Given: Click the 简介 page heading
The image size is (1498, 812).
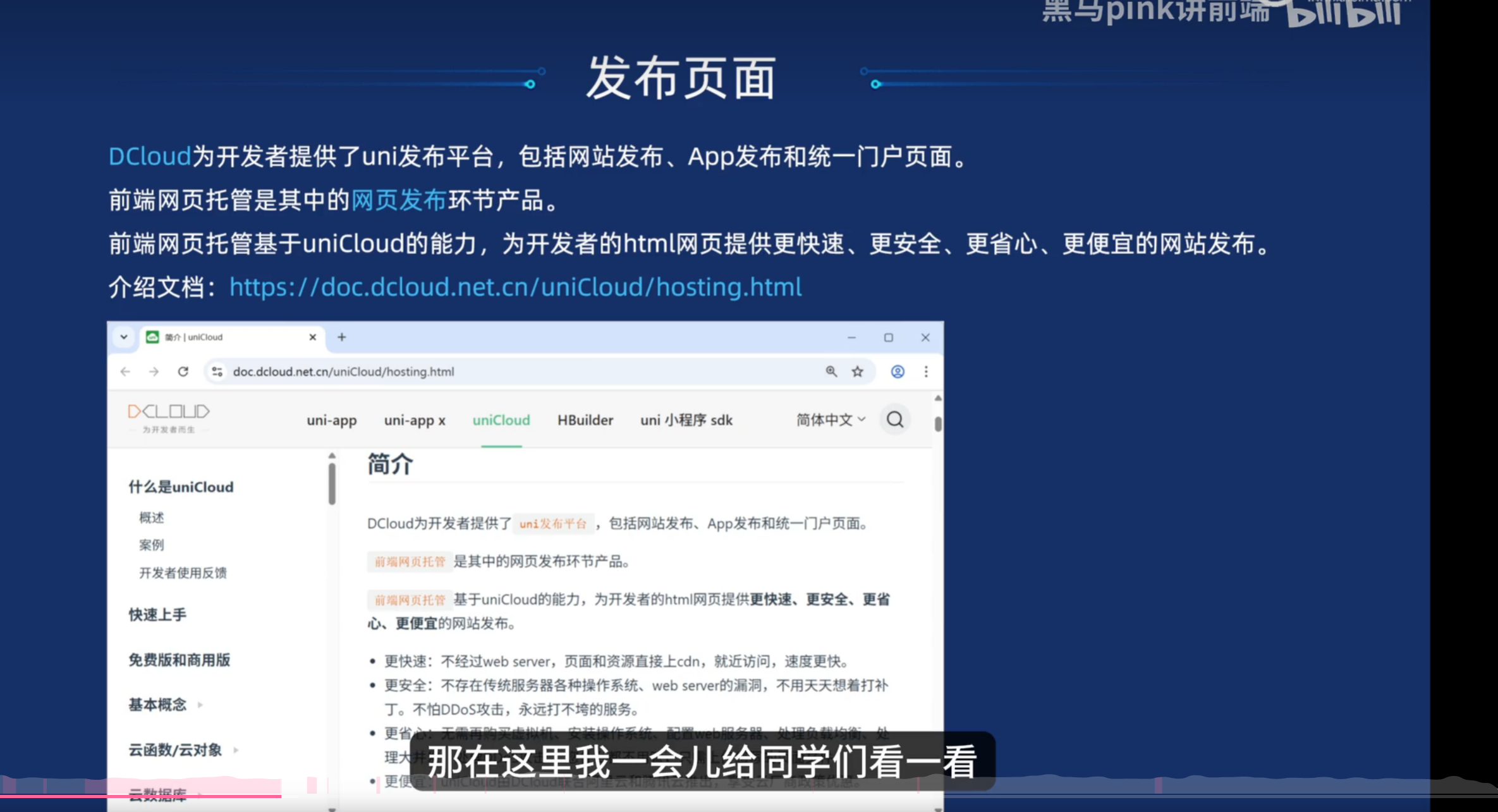Looking at the screenshot, I should [390, 464].
